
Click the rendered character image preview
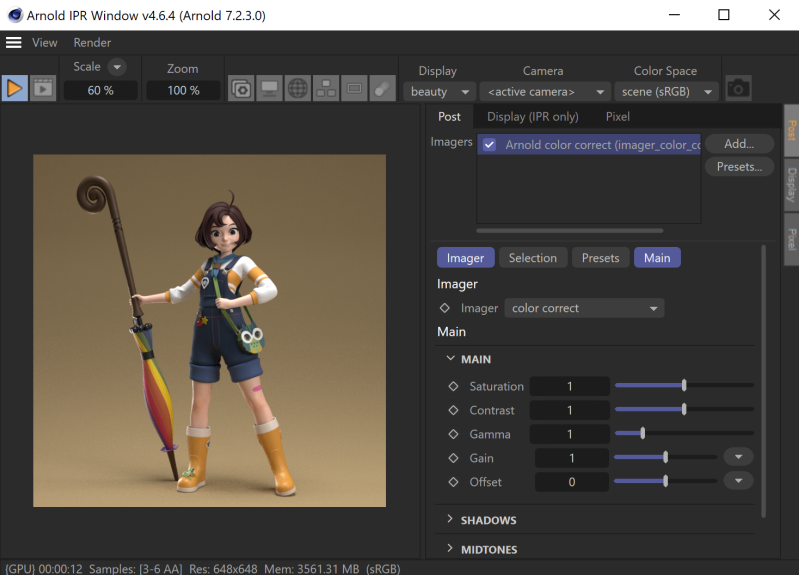209,331
